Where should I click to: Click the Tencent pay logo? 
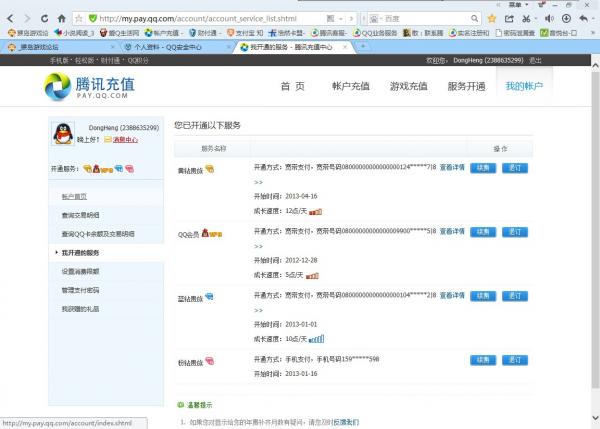[90, 87]
